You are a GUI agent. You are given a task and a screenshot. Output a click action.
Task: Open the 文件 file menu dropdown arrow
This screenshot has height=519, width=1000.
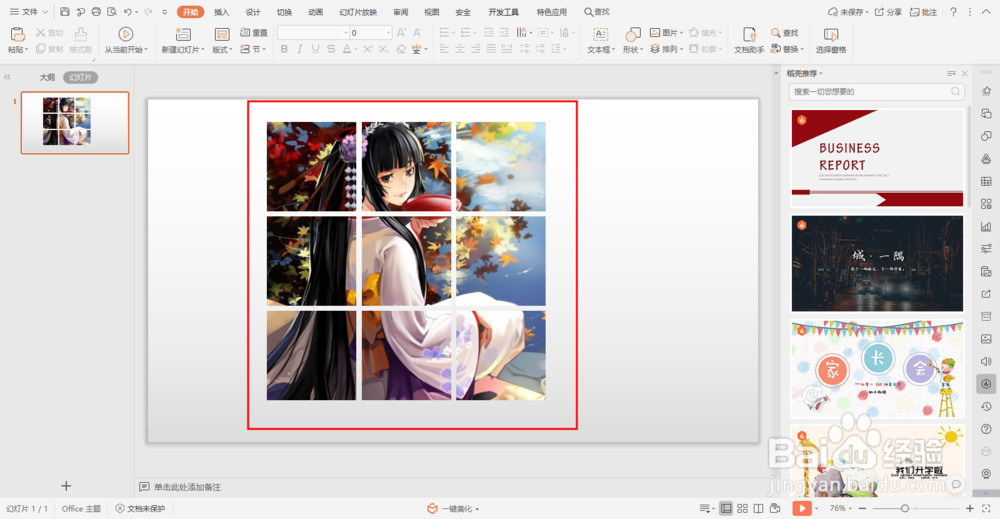[x=45, y=11]
